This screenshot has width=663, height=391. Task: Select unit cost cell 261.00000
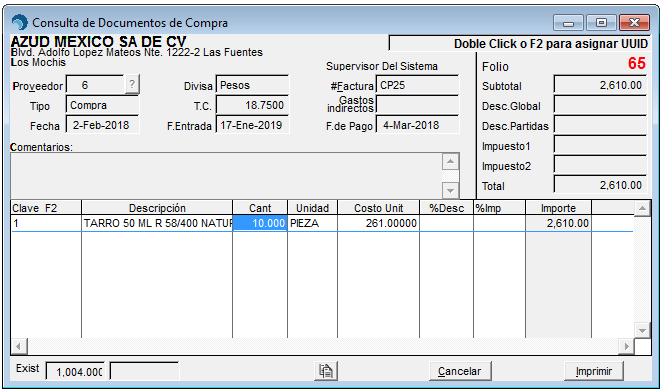click(x=378, y=223)
